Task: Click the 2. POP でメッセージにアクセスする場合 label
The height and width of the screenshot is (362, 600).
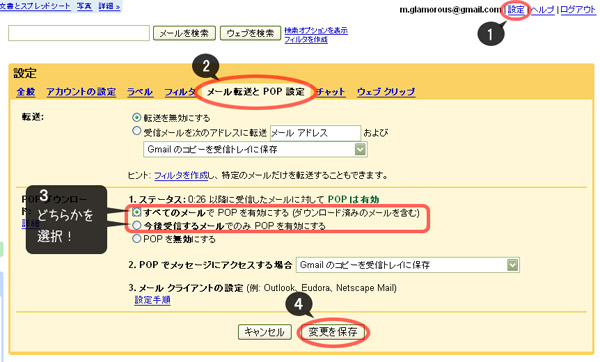Action: (210, 265)
